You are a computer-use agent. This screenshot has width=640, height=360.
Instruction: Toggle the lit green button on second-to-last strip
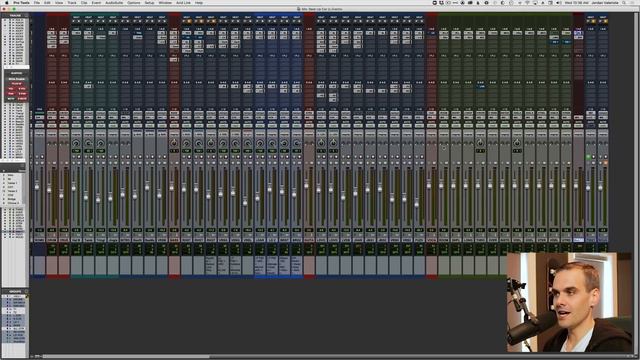coord(588,157)
